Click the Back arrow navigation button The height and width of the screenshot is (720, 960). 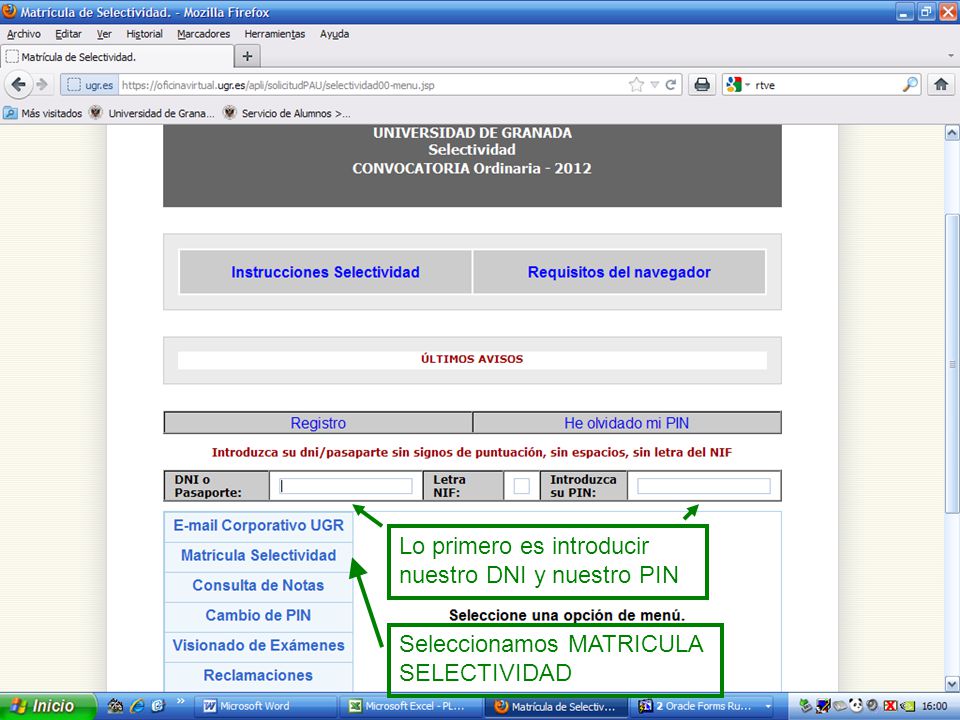[18, 84]
